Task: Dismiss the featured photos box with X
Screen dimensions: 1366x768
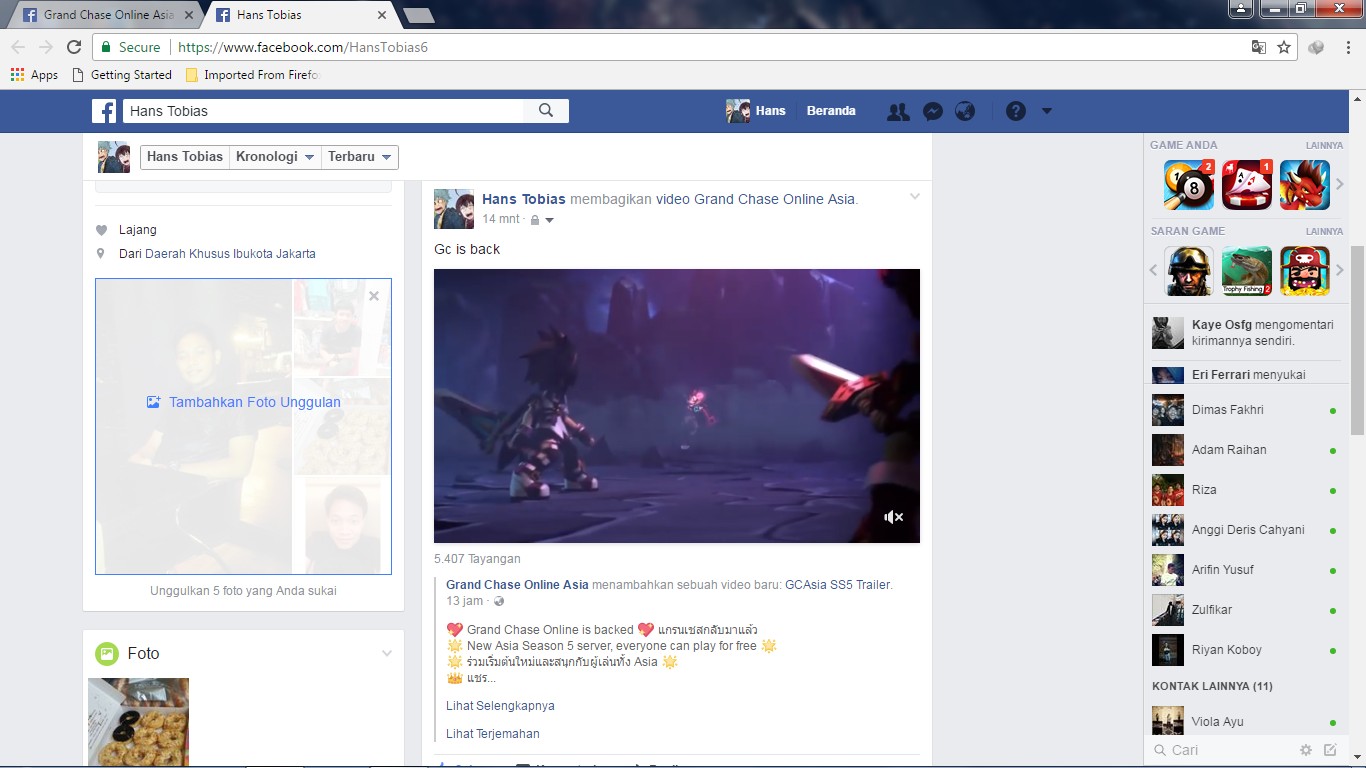Action: pos(374,296)
